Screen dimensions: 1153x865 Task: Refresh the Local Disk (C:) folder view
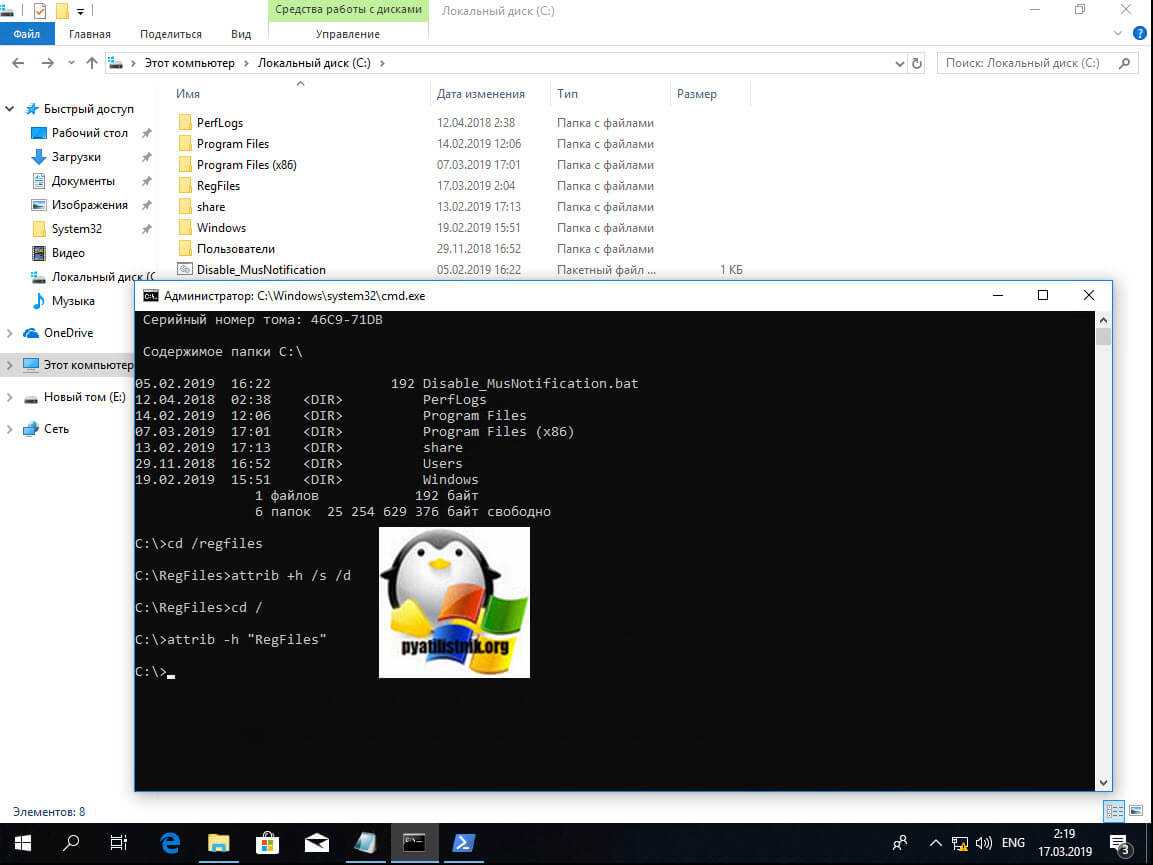[x=917, y=63]
